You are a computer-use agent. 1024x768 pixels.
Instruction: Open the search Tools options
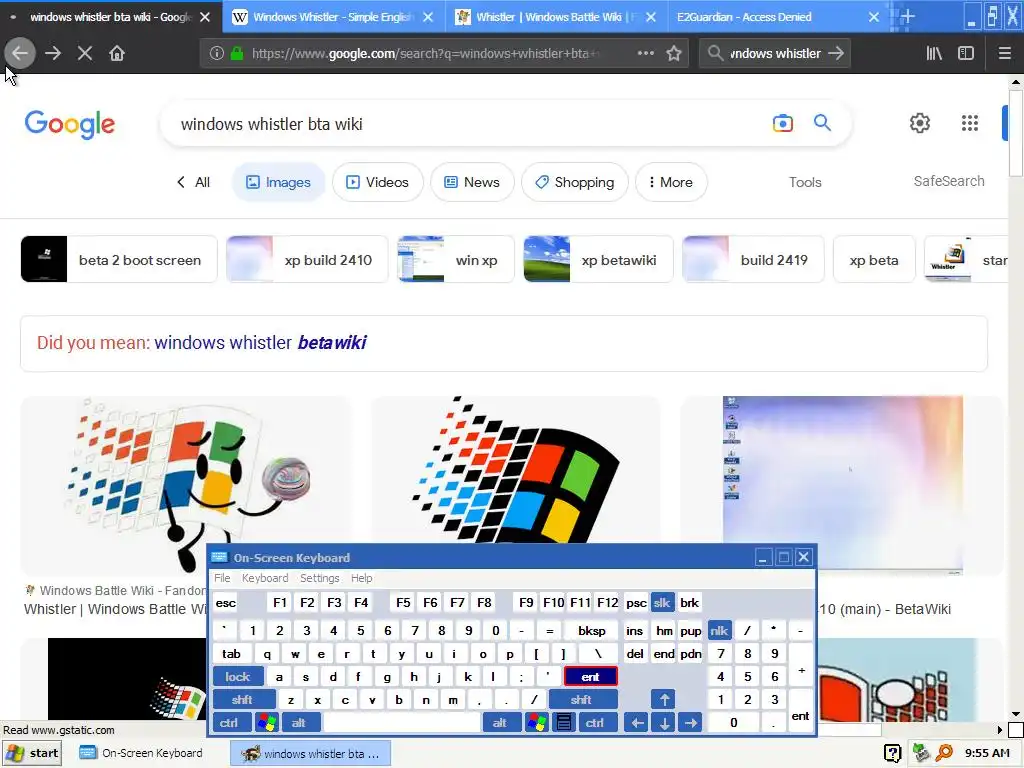click(805, 182)
